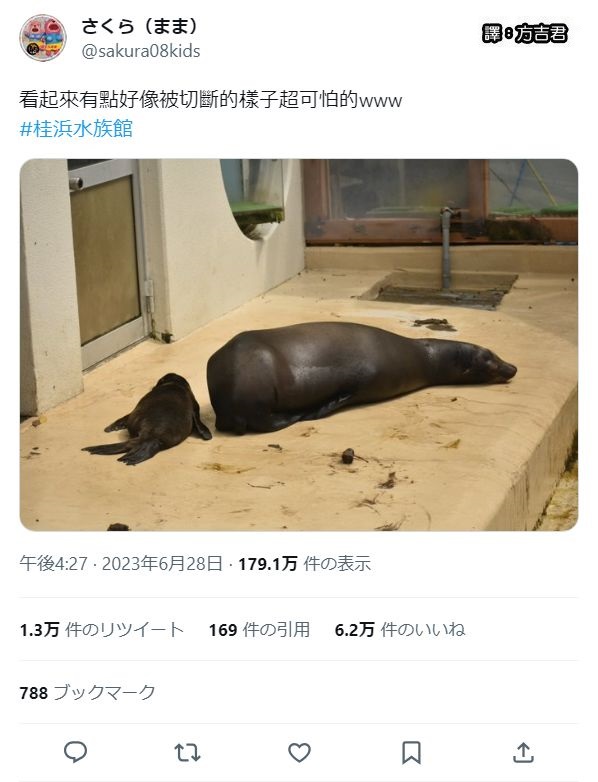Viewport: 598px width, 782px height.
Task: Click the 譯:方吉君 watermark label
Action: pyautogui.click(x=525, y=34)
